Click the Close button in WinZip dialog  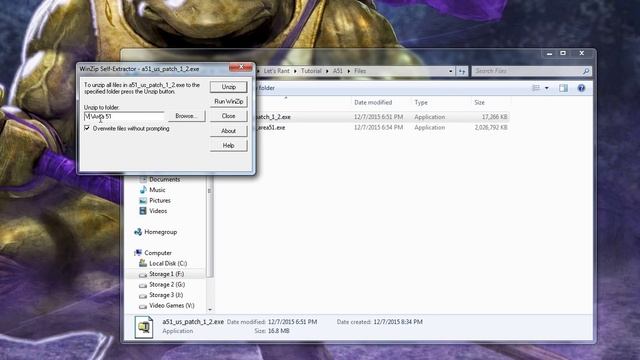pyautogui.click(x=229, y=116)
